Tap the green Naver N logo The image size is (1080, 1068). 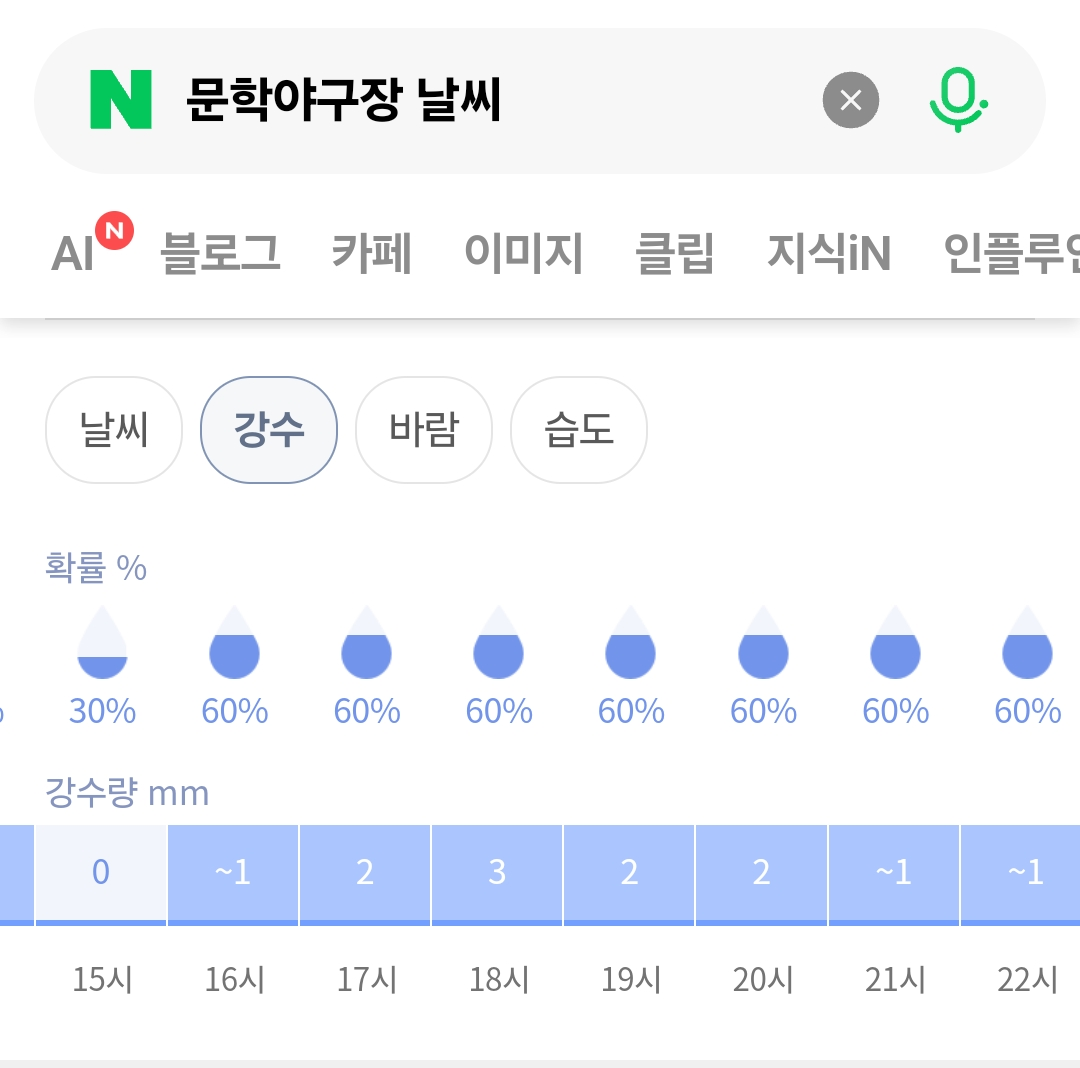[x=121, y=99]
